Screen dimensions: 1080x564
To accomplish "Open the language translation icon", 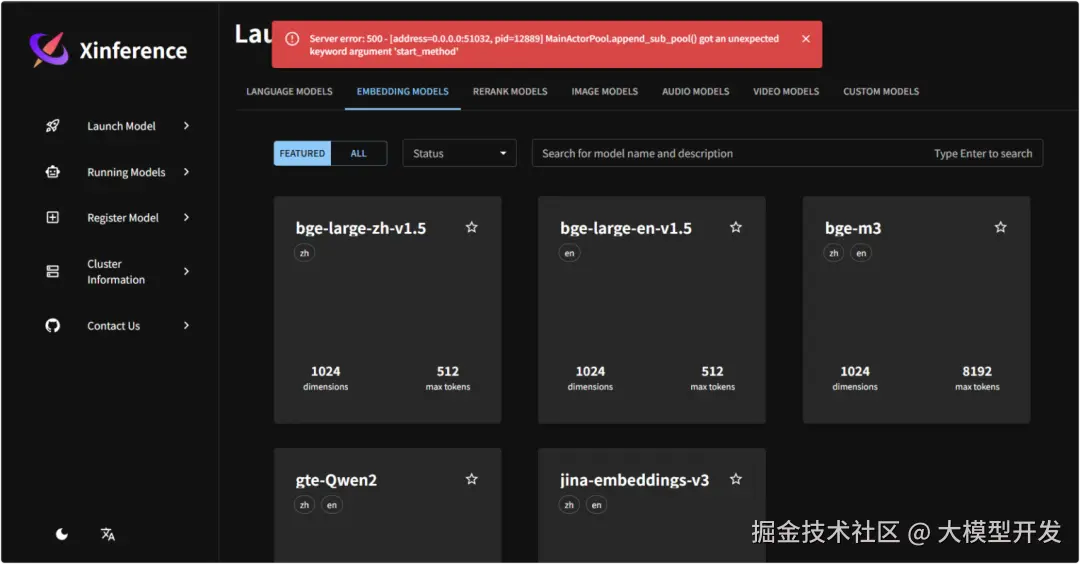I will pos(108,534).
